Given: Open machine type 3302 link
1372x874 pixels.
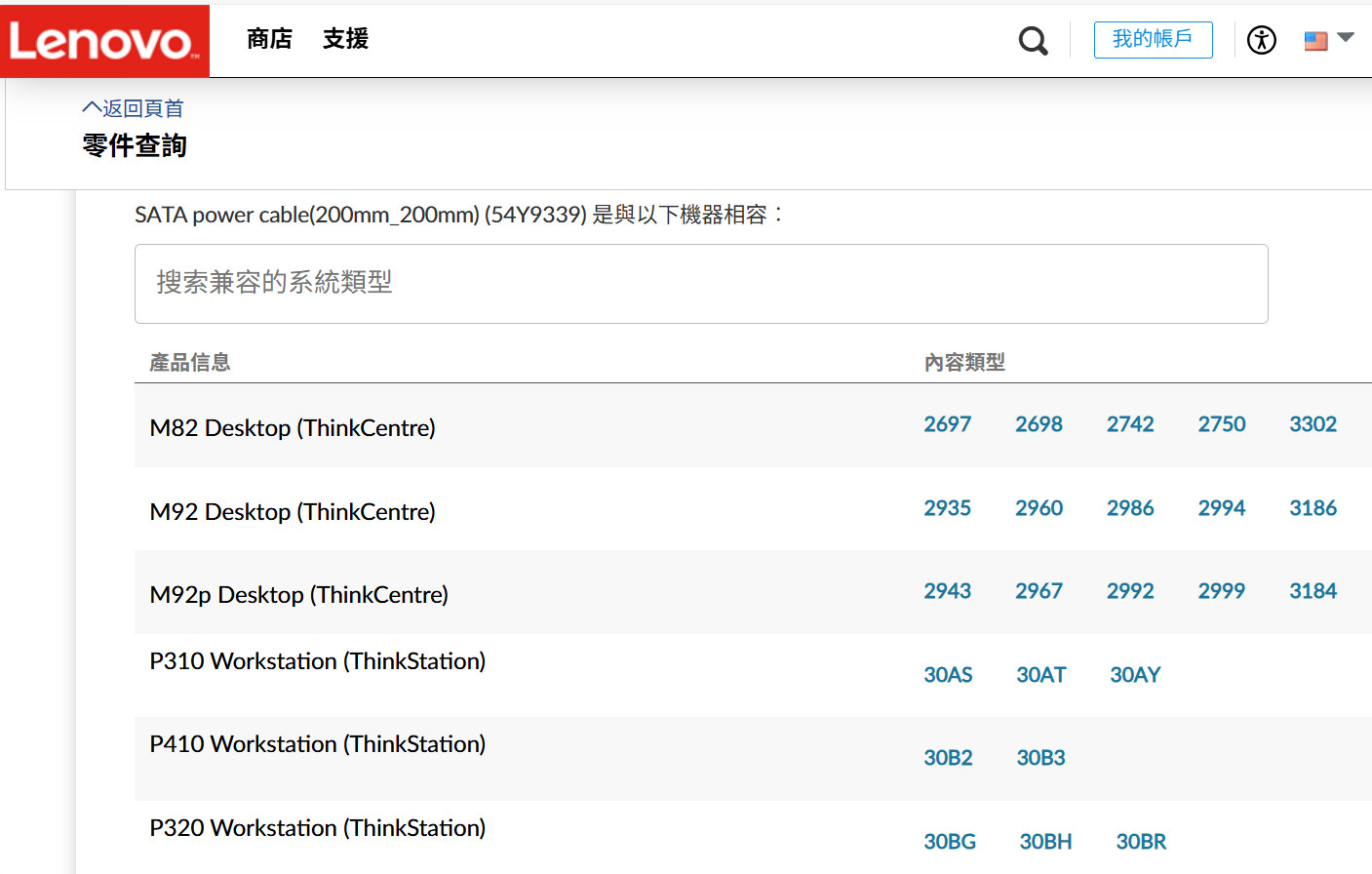Looking at the screenshot, I should click(1313, 424).
